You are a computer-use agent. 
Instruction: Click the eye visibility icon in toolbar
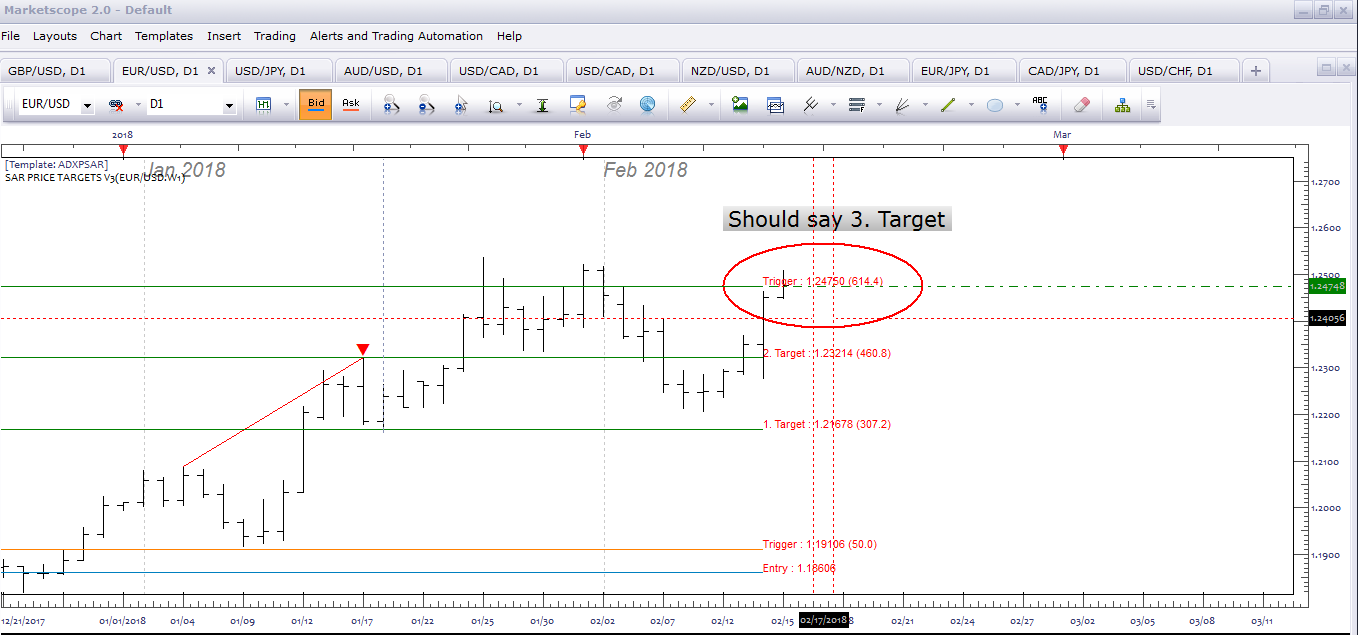pos(614,104)
